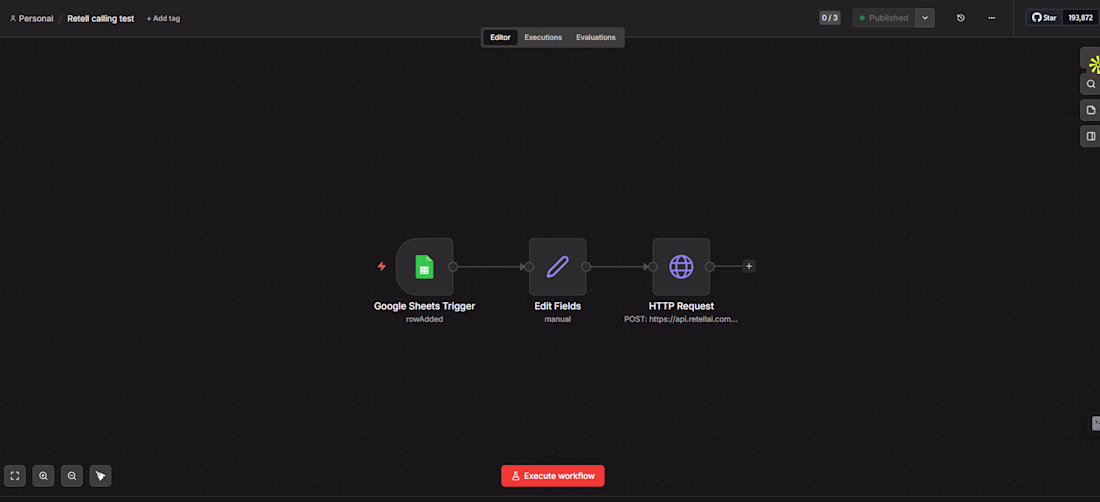Click the Google Sheets Trigger label
The width and height of the screenshot is (1100, 502).
(x=424, y=306)
